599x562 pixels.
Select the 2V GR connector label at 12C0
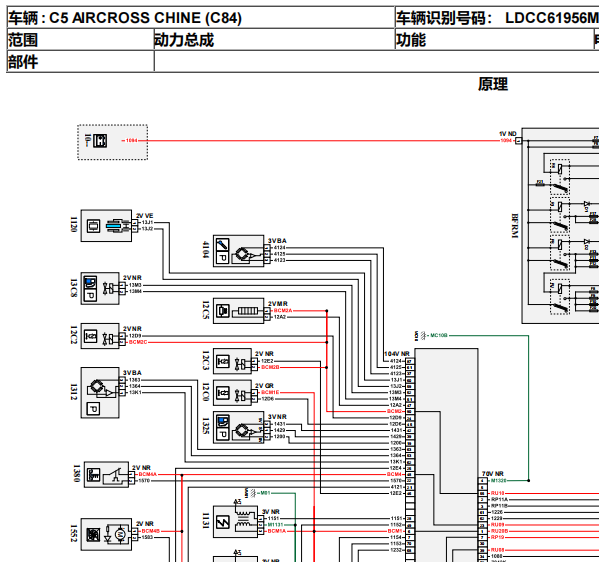pos(264,386)
